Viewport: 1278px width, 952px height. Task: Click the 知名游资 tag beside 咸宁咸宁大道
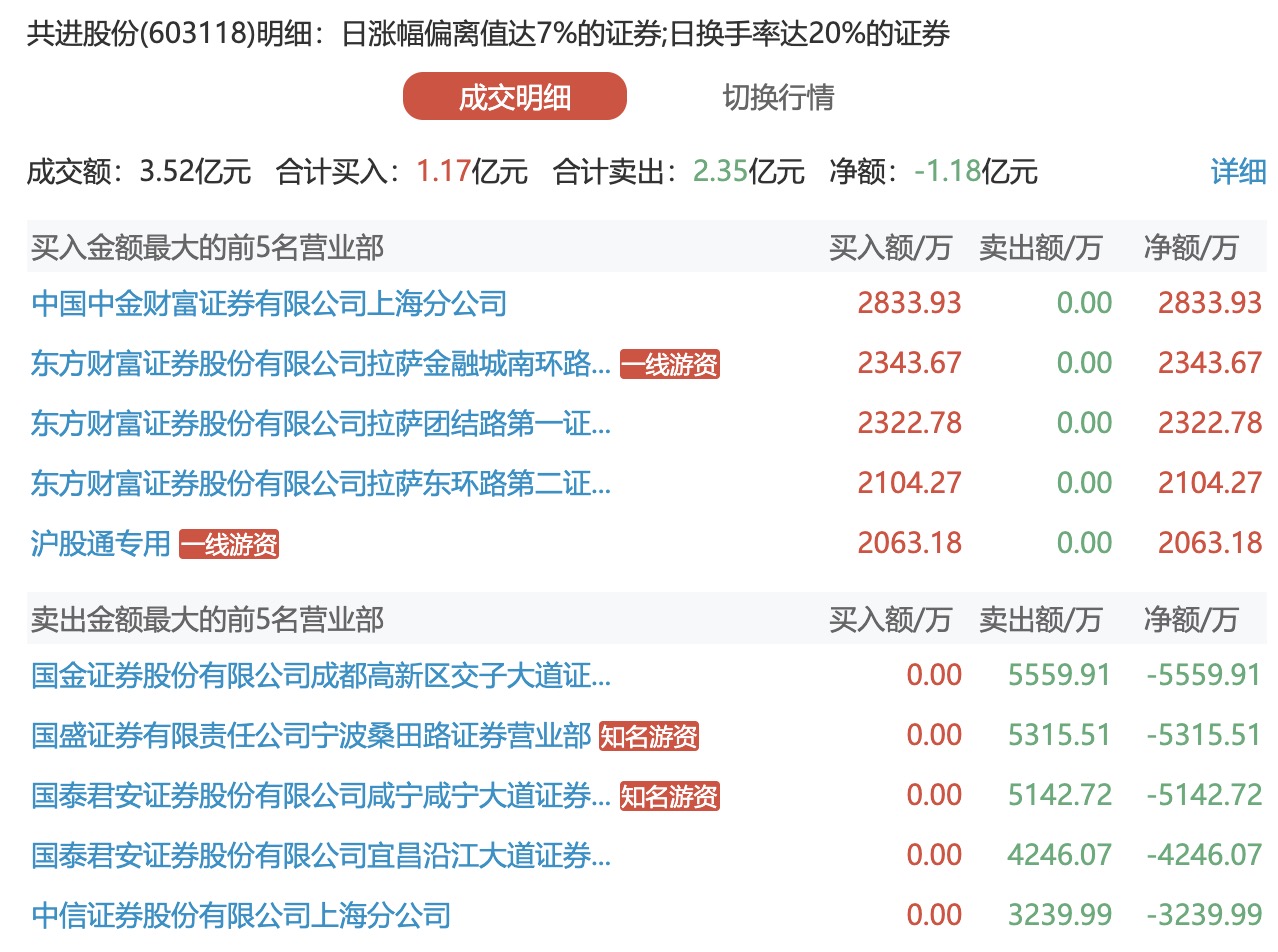[669, 798]
